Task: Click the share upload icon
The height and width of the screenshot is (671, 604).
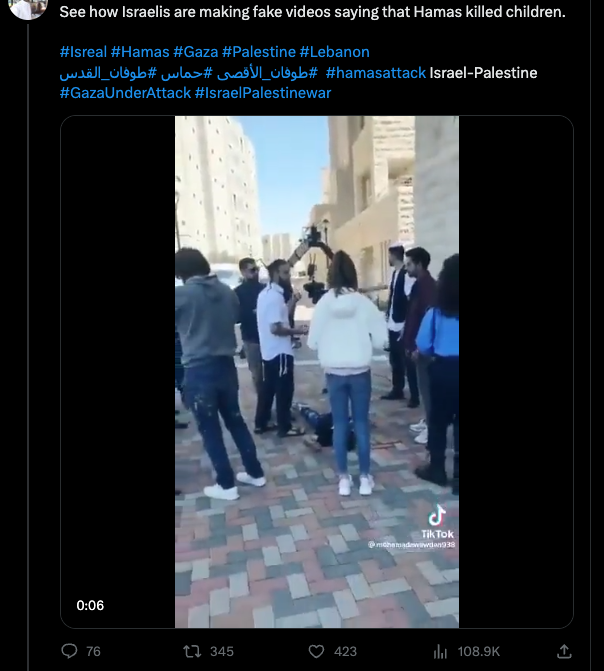Action: [564, 651]
